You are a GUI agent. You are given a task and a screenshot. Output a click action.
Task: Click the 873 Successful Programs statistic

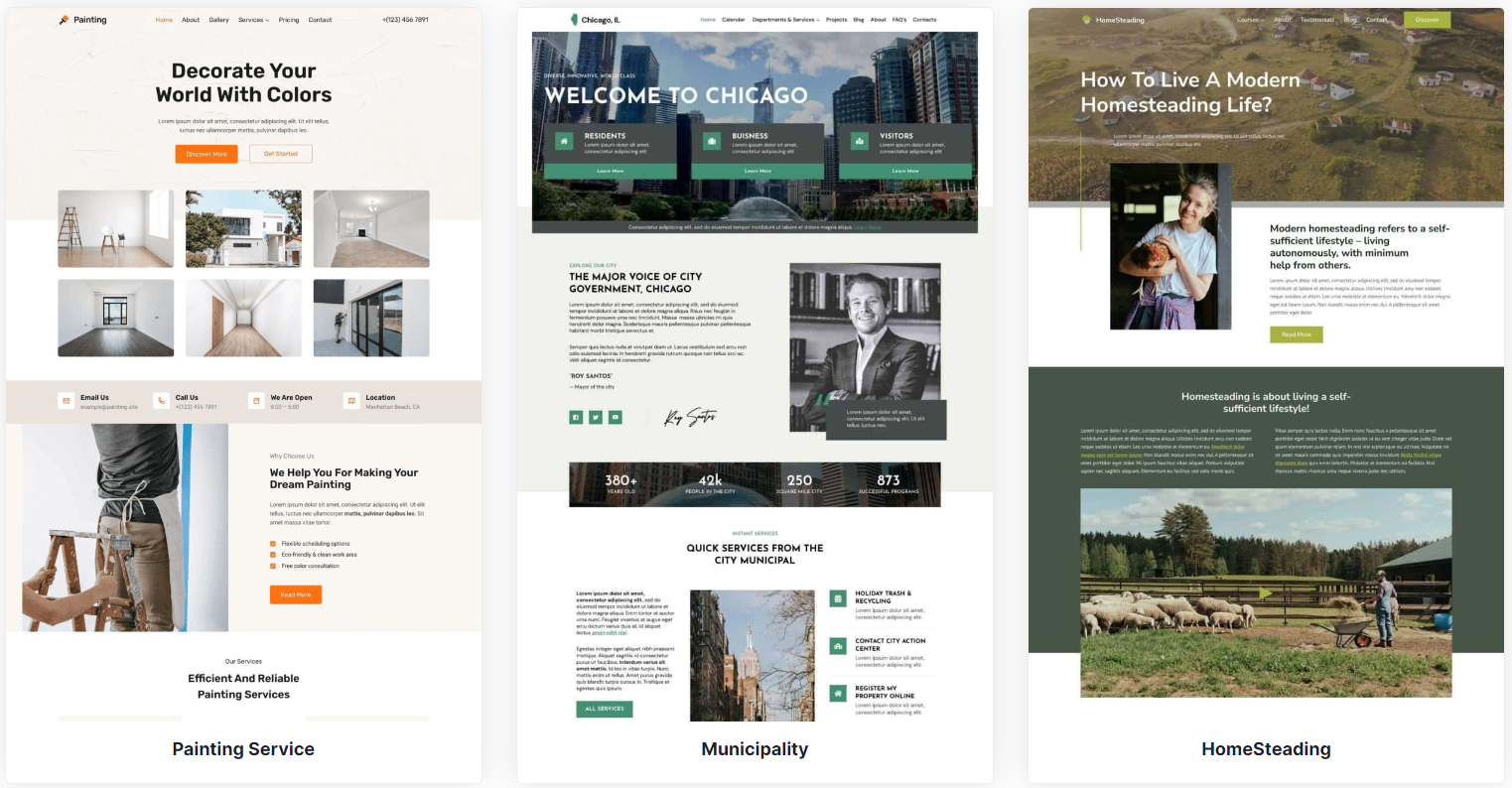click(x=889, y=483)
